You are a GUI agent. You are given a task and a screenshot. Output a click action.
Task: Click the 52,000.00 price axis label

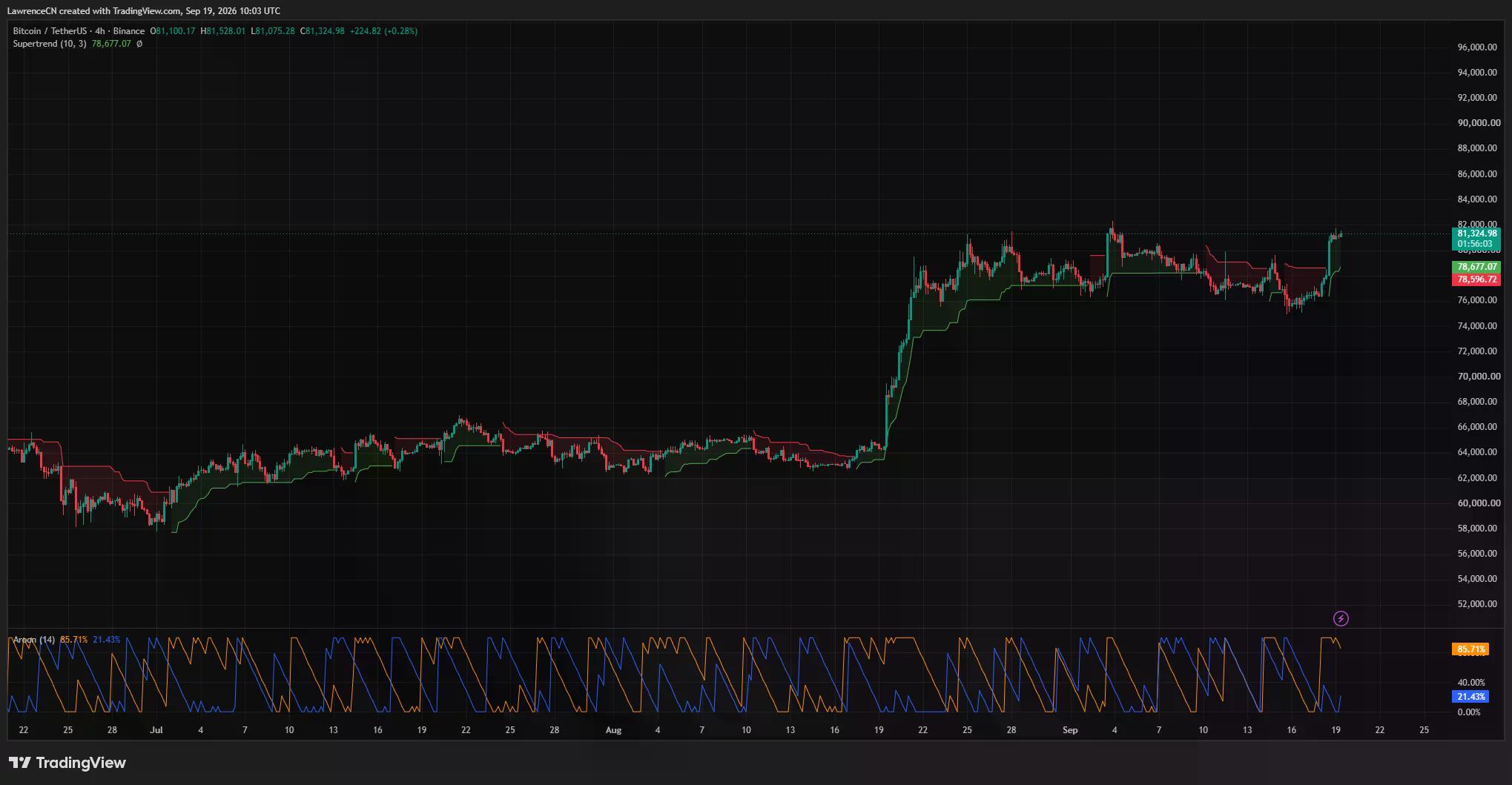click(x=1479, y=604)
